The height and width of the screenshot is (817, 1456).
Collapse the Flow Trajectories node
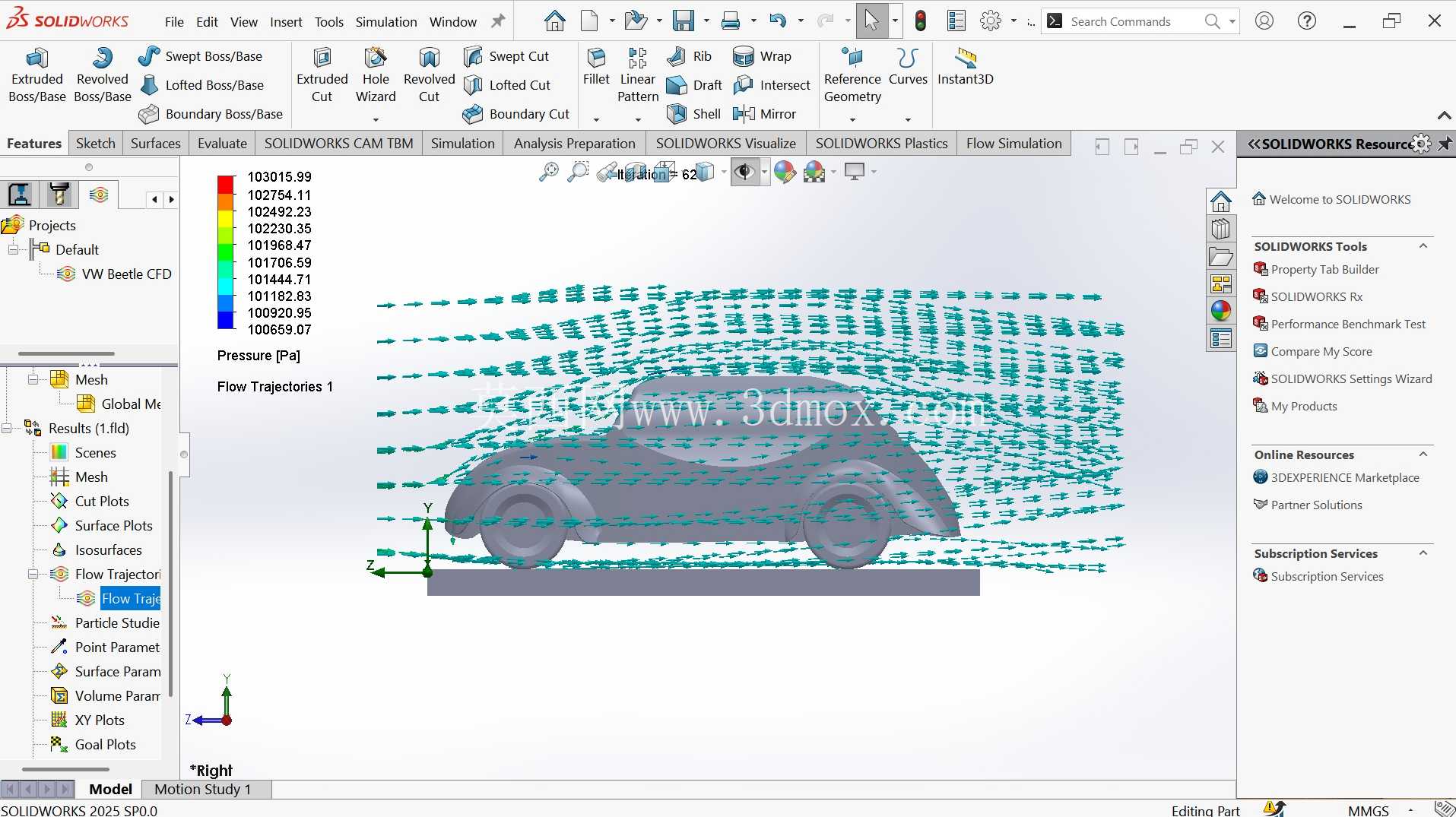click(33, 574)
